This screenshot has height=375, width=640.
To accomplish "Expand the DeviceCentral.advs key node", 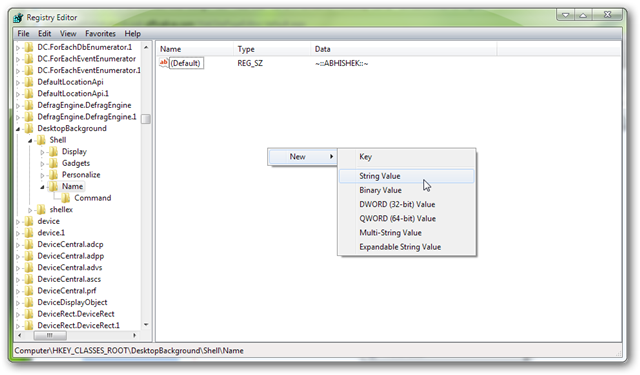I will click(18, 268).
